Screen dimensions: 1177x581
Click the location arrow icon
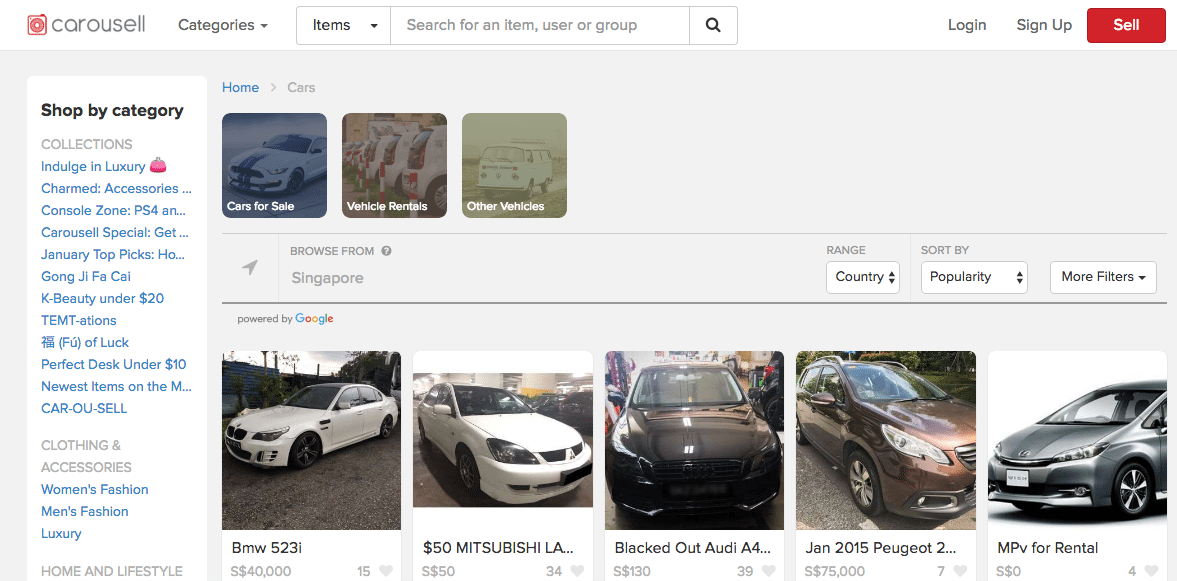(250, 267)
